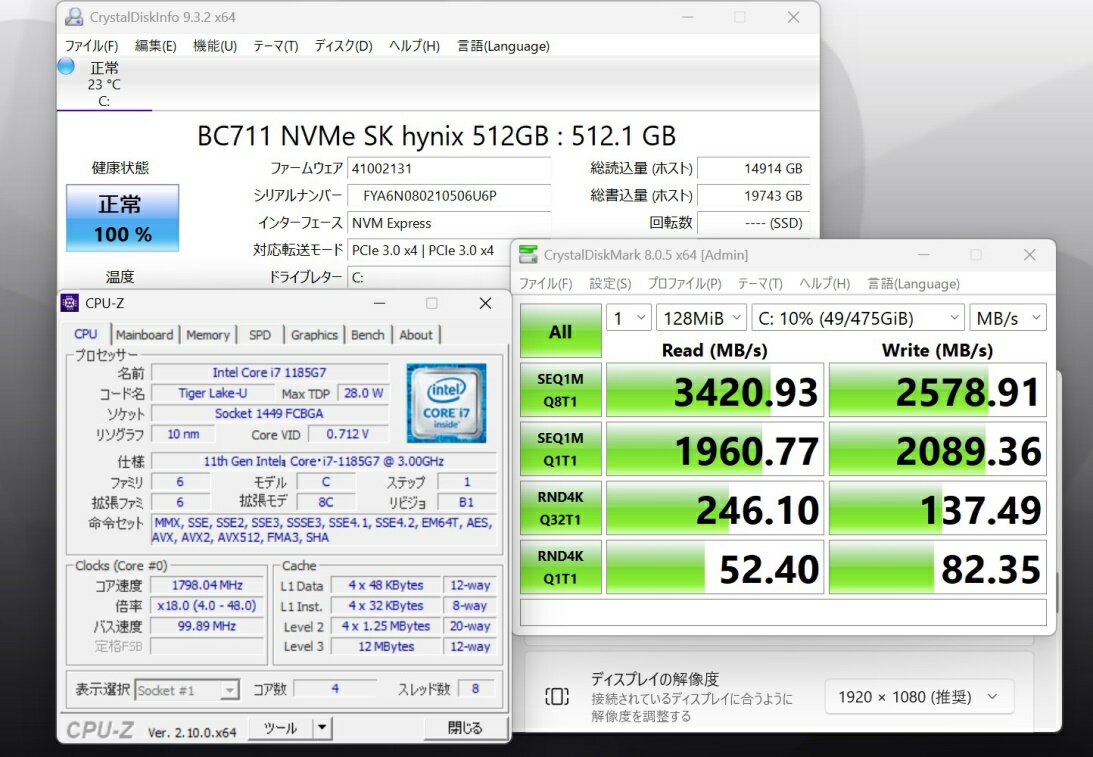Click the CrystalDiskInfo title bar app icon

click(75, 17)
